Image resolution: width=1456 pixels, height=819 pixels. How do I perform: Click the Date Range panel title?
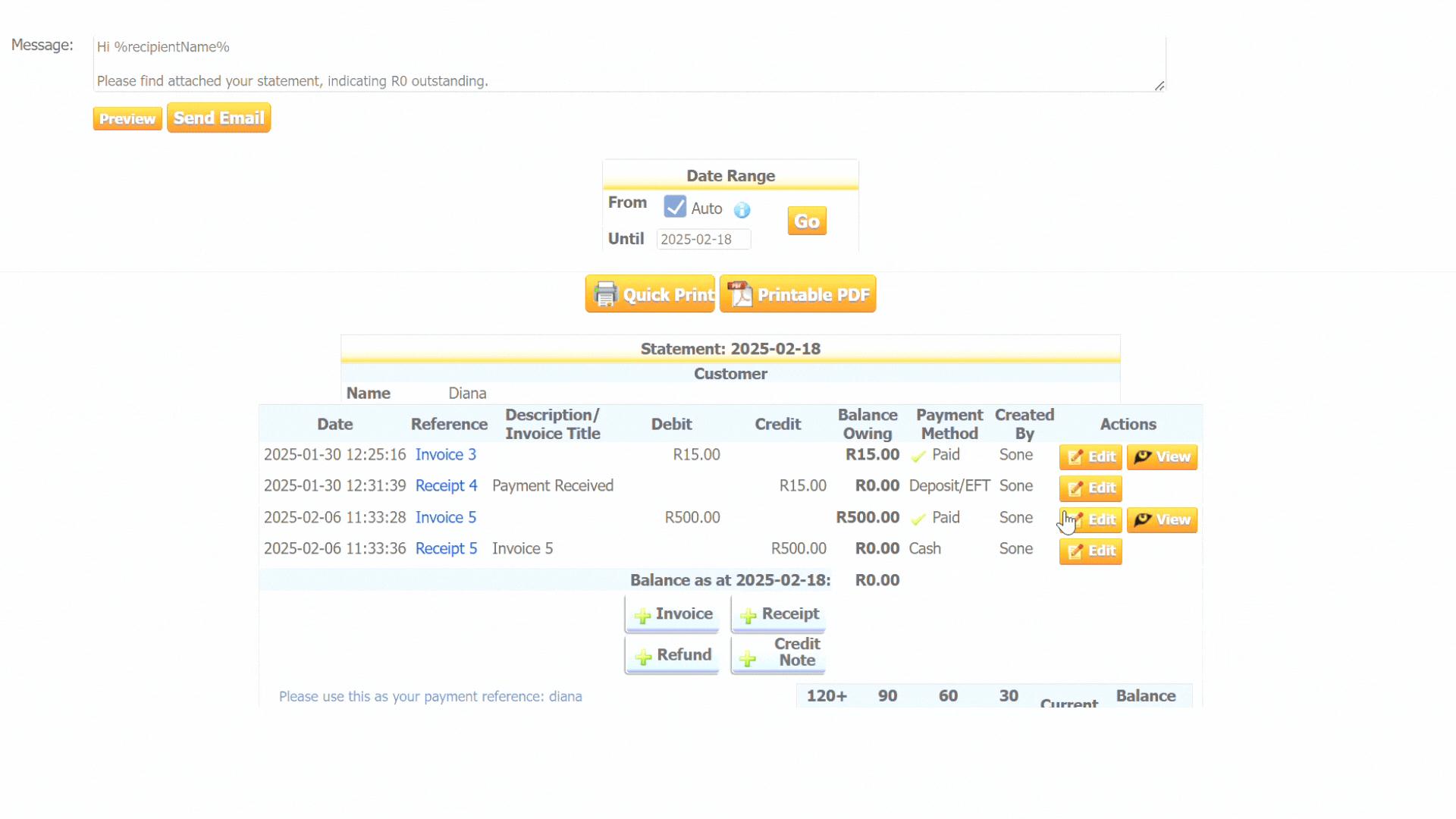click(730, 176)
